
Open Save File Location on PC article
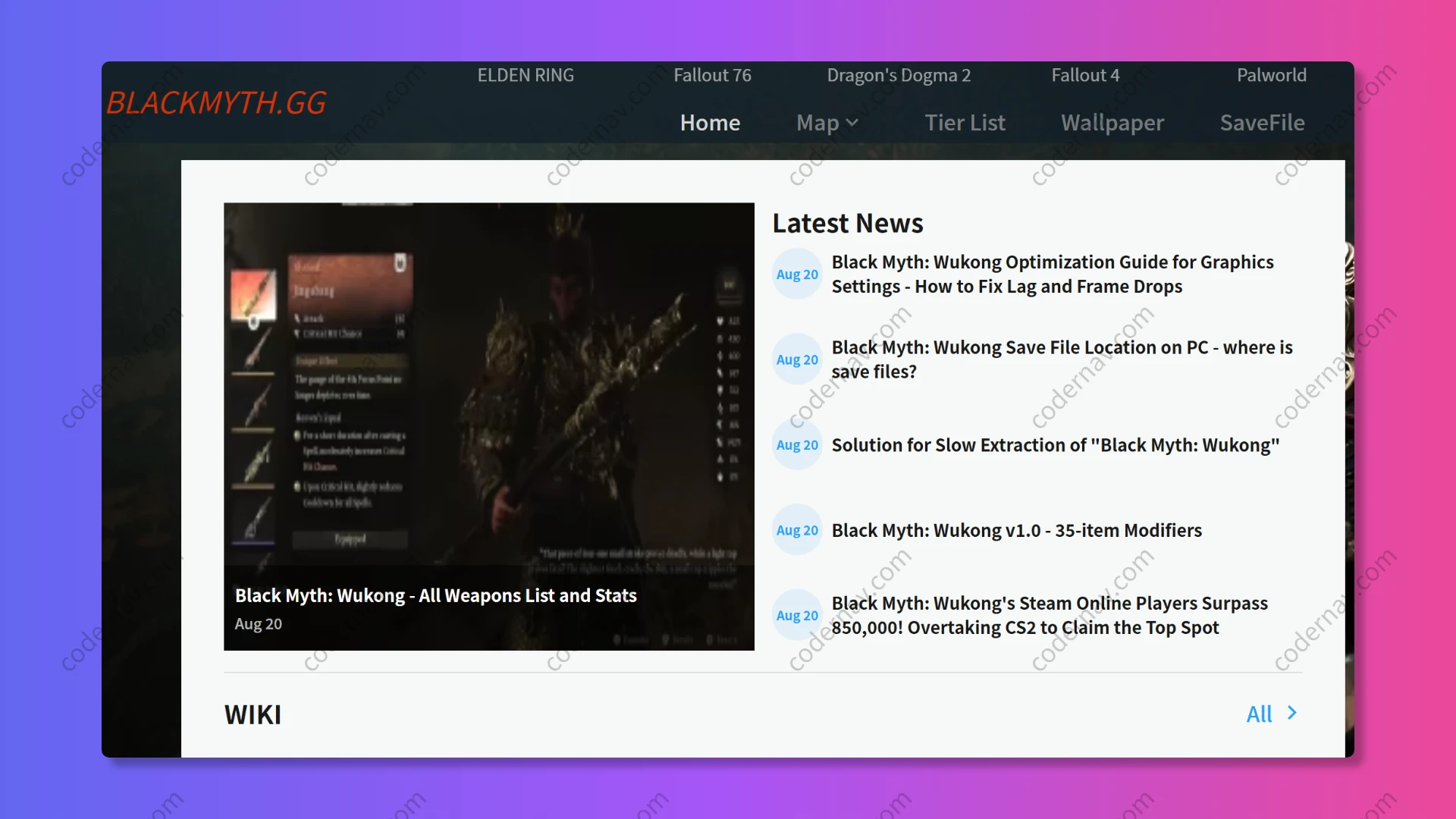1062,359
